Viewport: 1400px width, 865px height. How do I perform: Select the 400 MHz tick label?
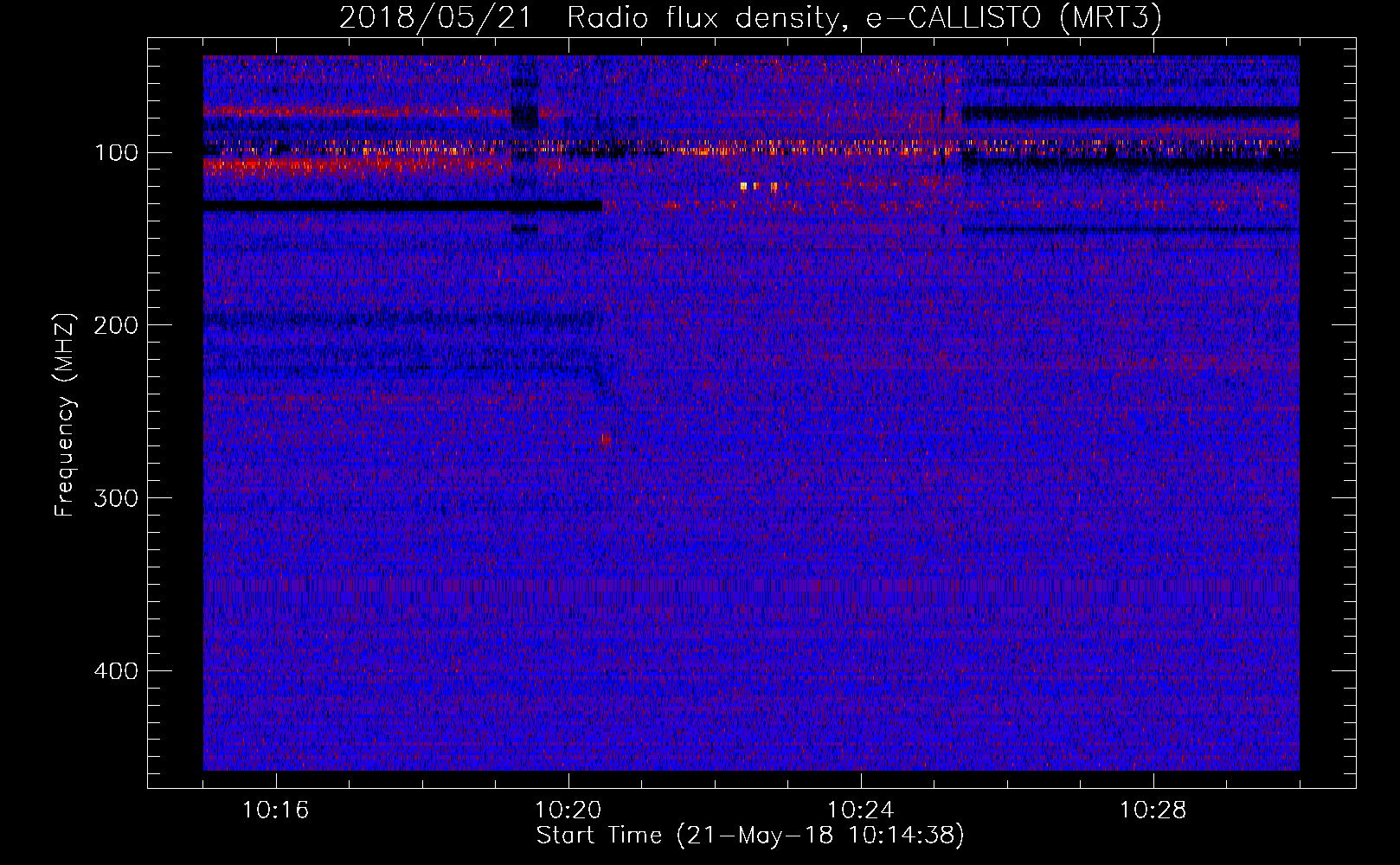tap(116, 672)
